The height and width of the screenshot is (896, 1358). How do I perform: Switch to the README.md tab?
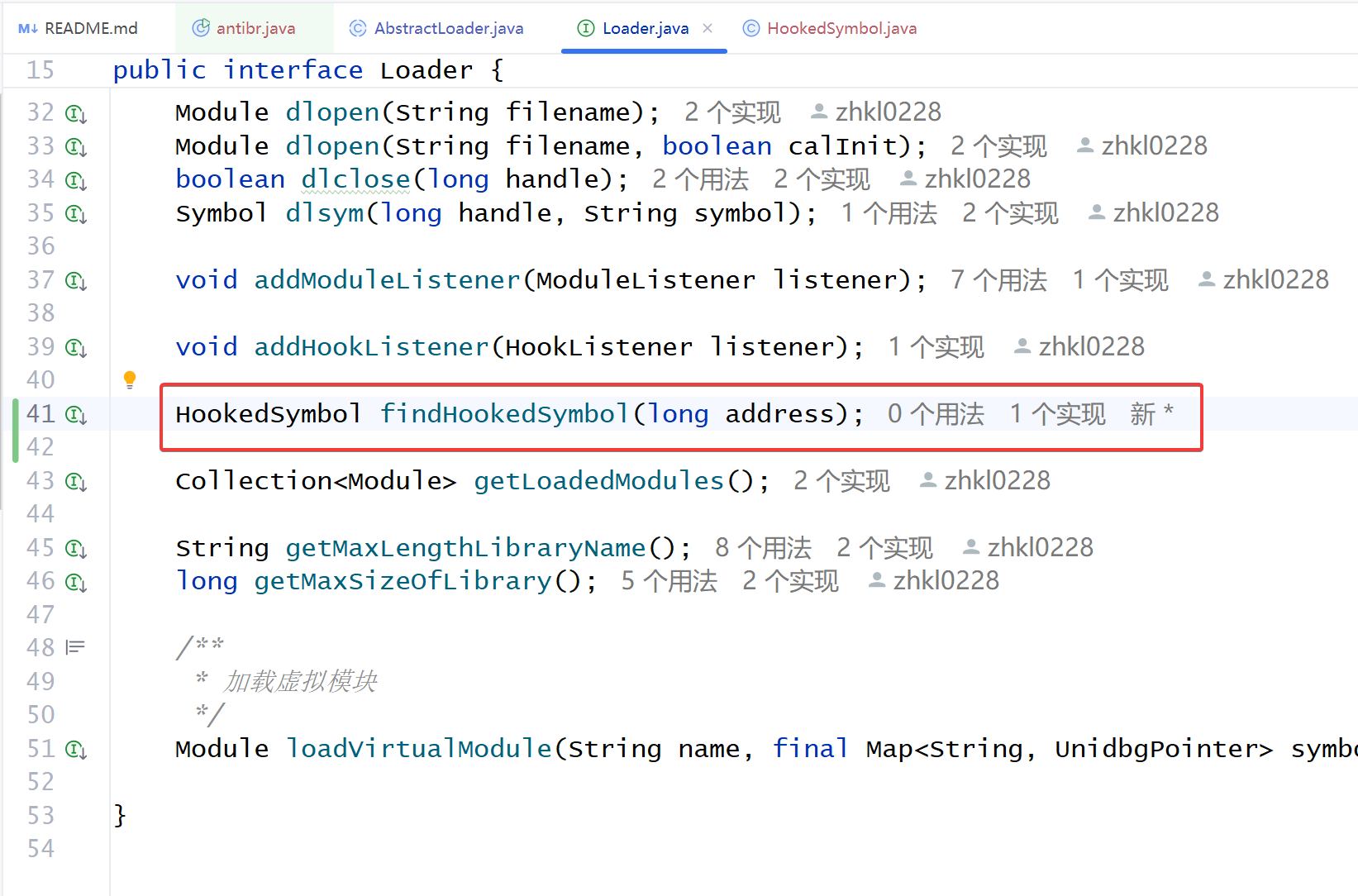click(x=79, y=28)
